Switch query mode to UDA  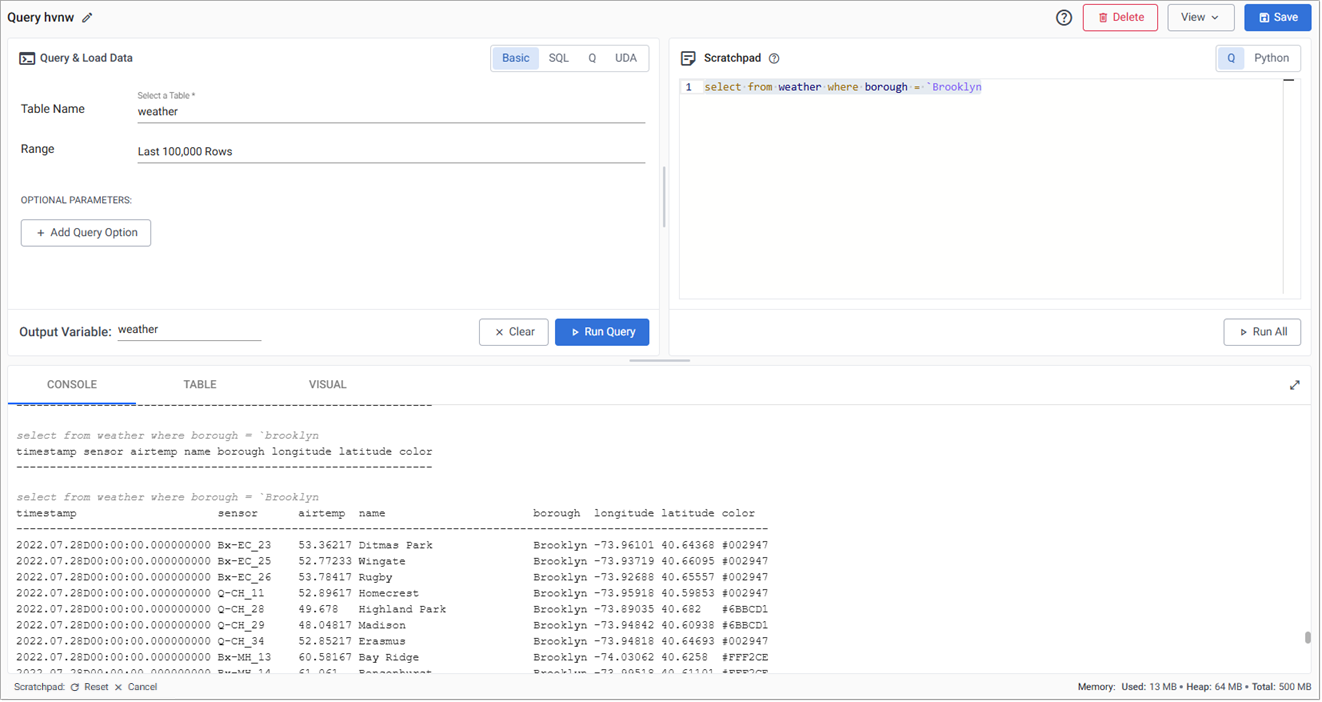[x=625, y=58]
